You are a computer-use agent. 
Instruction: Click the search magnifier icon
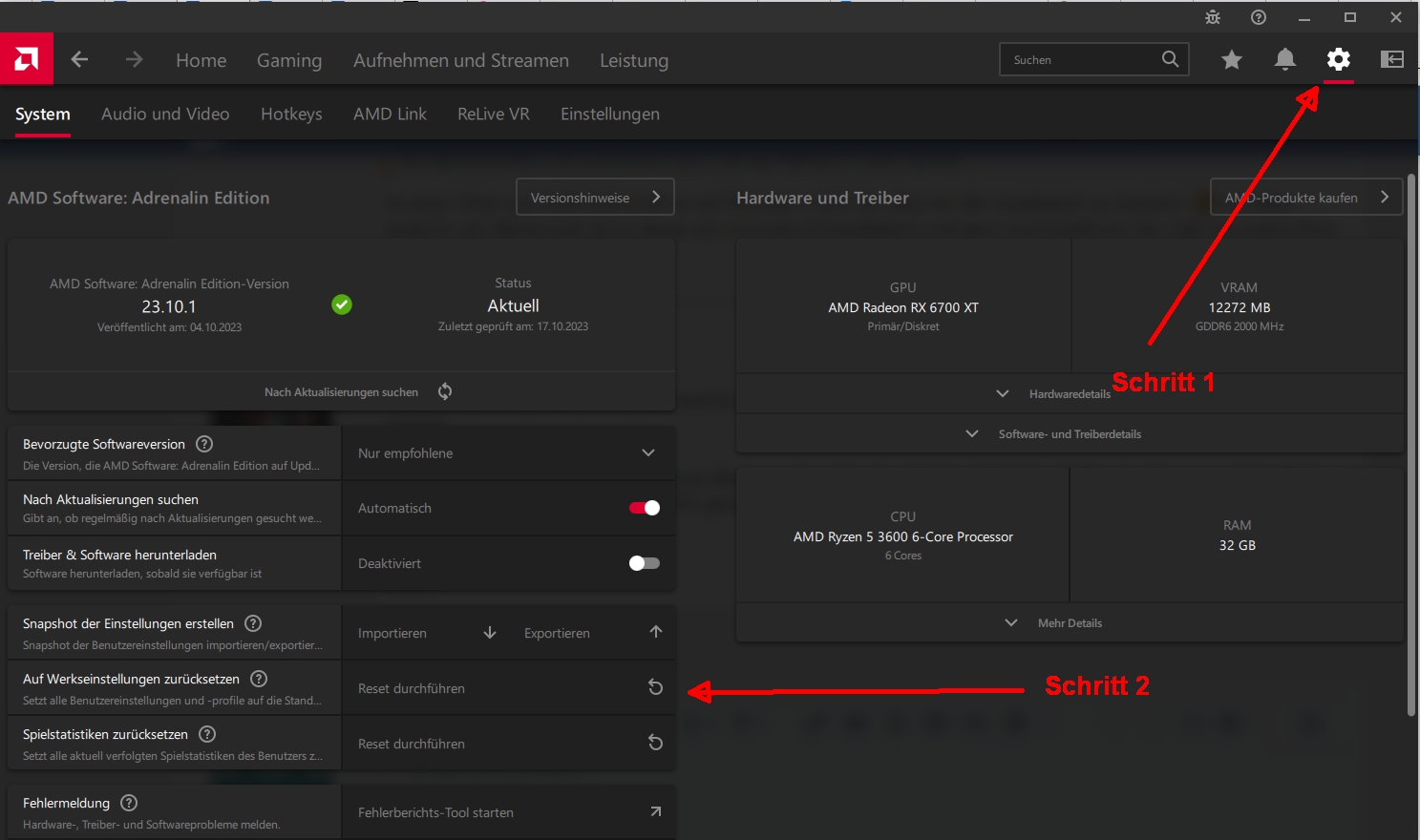pos(1170,59)
